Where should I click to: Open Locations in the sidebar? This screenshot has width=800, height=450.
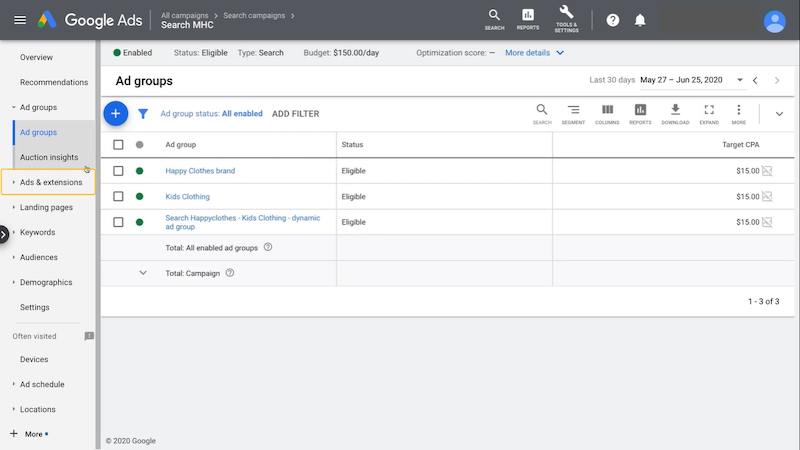pyautogui.click(x=38, y=409)
